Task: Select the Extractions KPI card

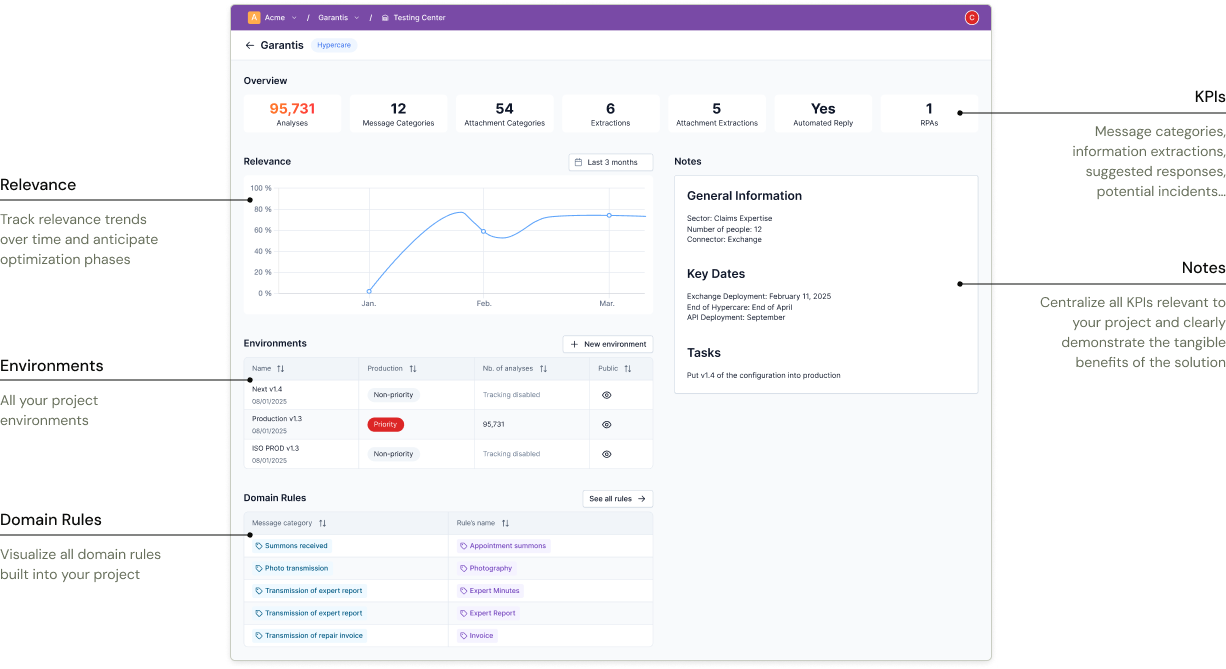Action: 610,113
